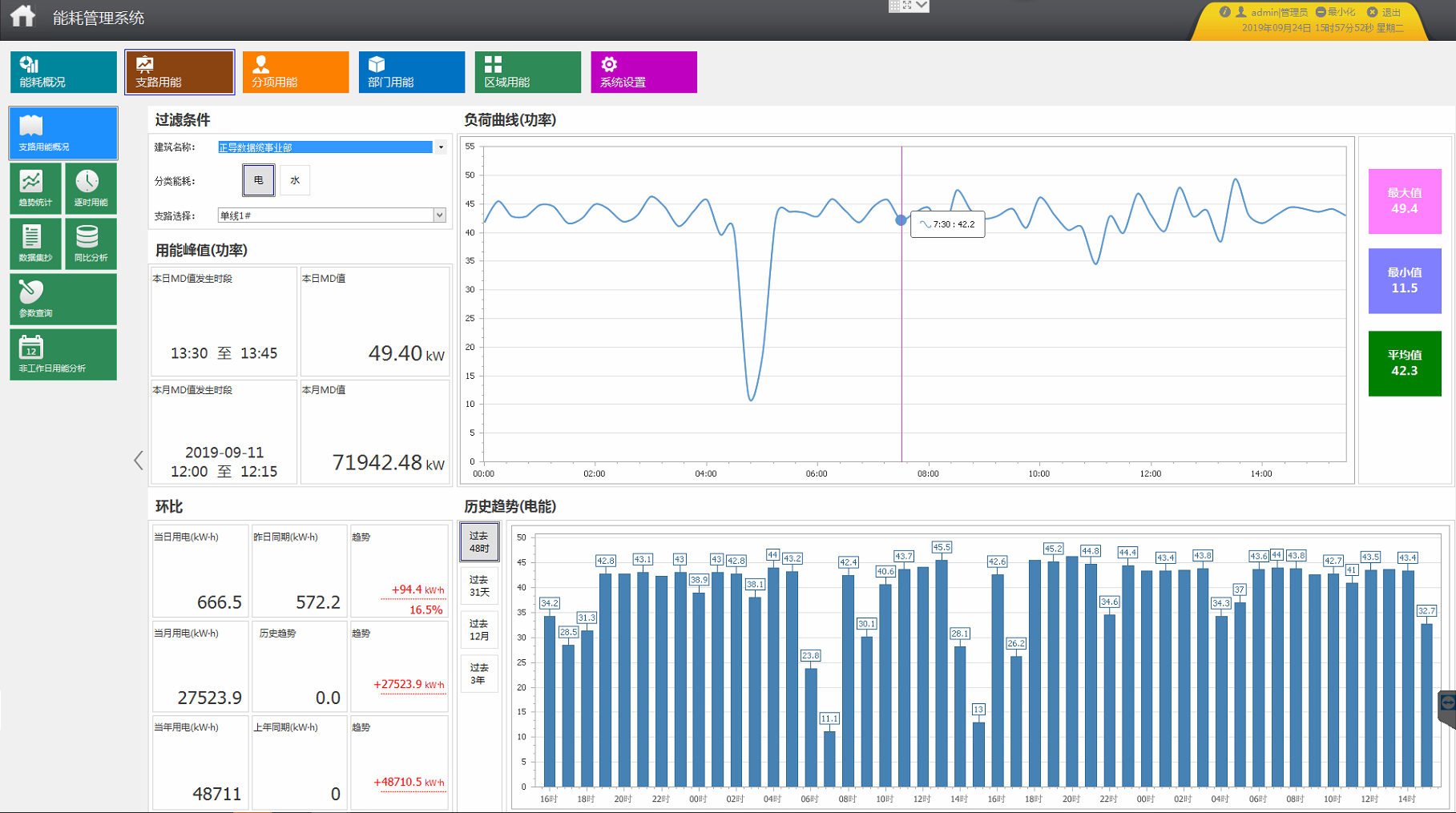Click the +48710.5 kW·h trend value
Screen dimensions: 1456x813
pos(409,782)
